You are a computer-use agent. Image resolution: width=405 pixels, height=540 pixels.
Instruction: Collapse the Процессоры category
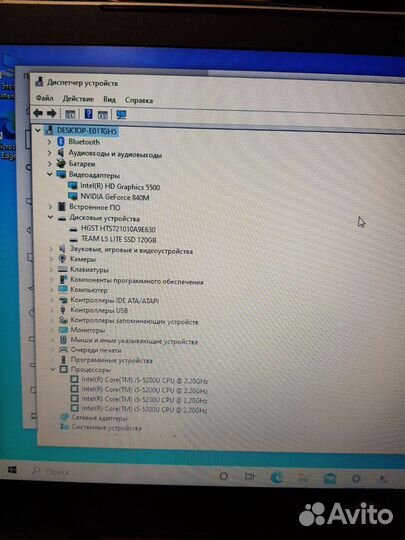tap(53, 370)
